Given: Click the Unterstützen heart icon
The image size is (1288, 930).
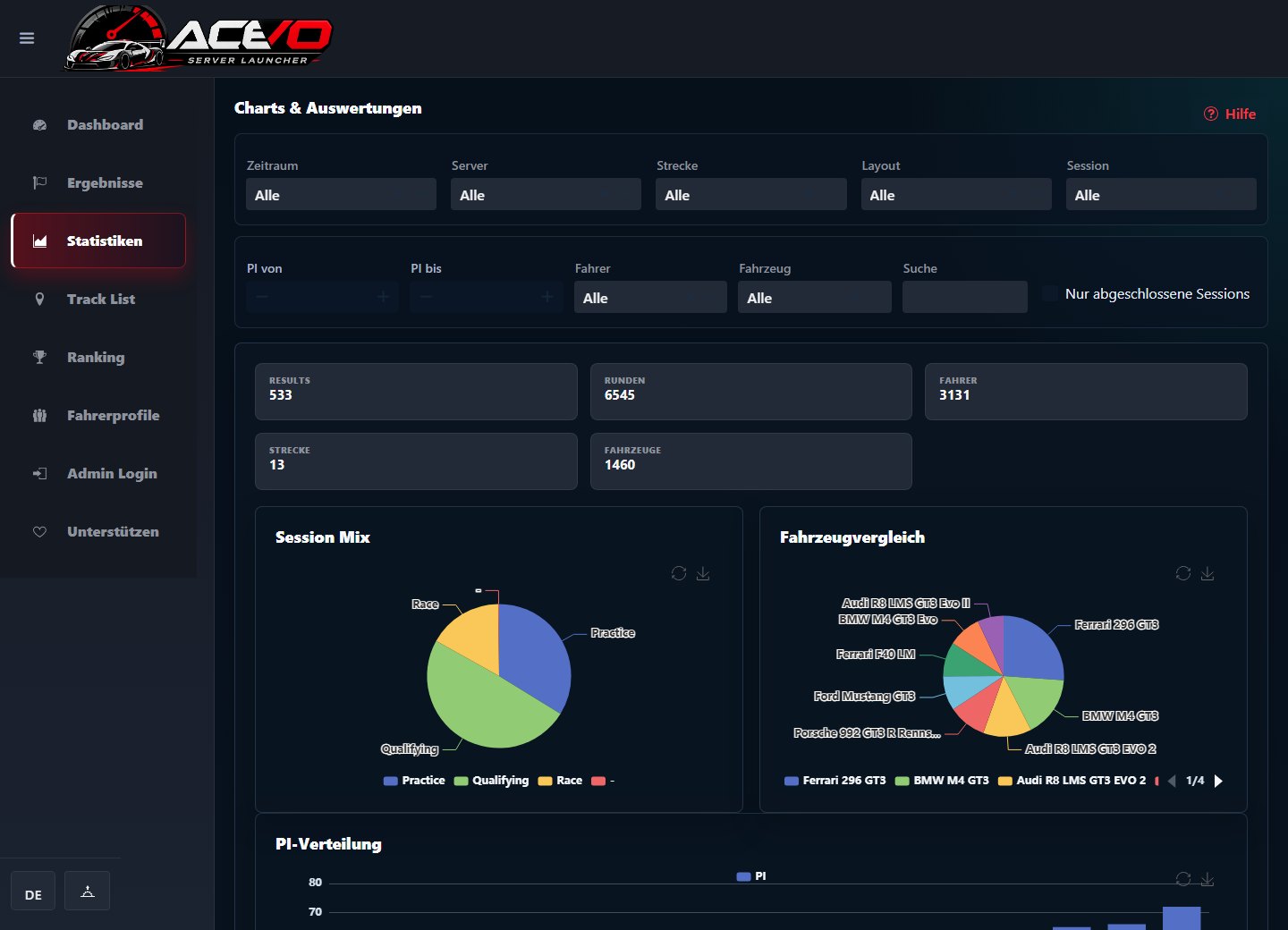Looking at the screenshot, I should 39,532.
